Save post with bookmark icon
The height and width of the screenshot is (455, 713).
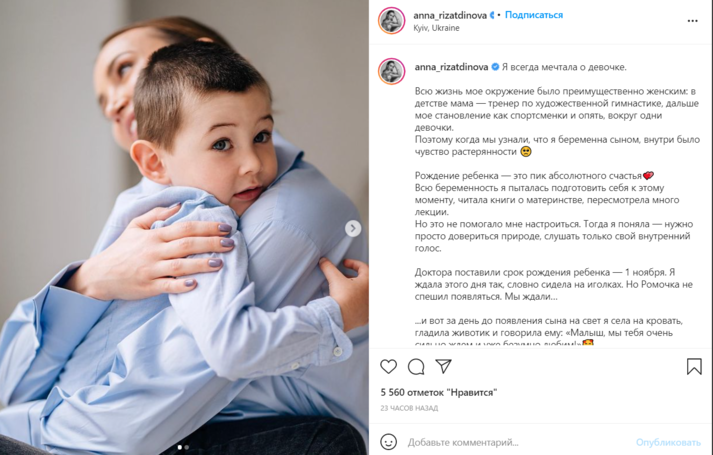click(x=694, y=366)
